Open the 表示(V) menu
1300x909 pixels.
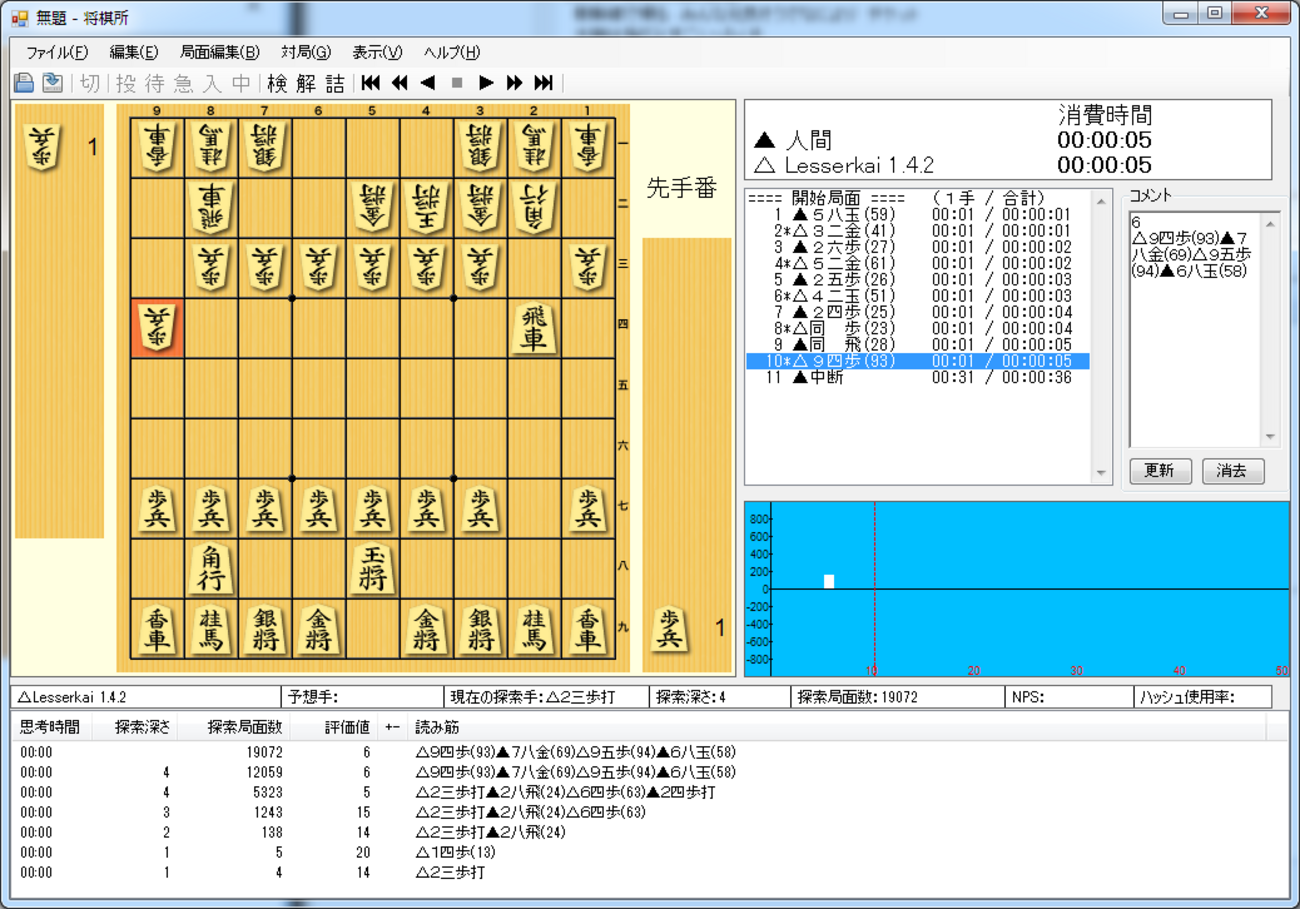[x=377, y=52]
